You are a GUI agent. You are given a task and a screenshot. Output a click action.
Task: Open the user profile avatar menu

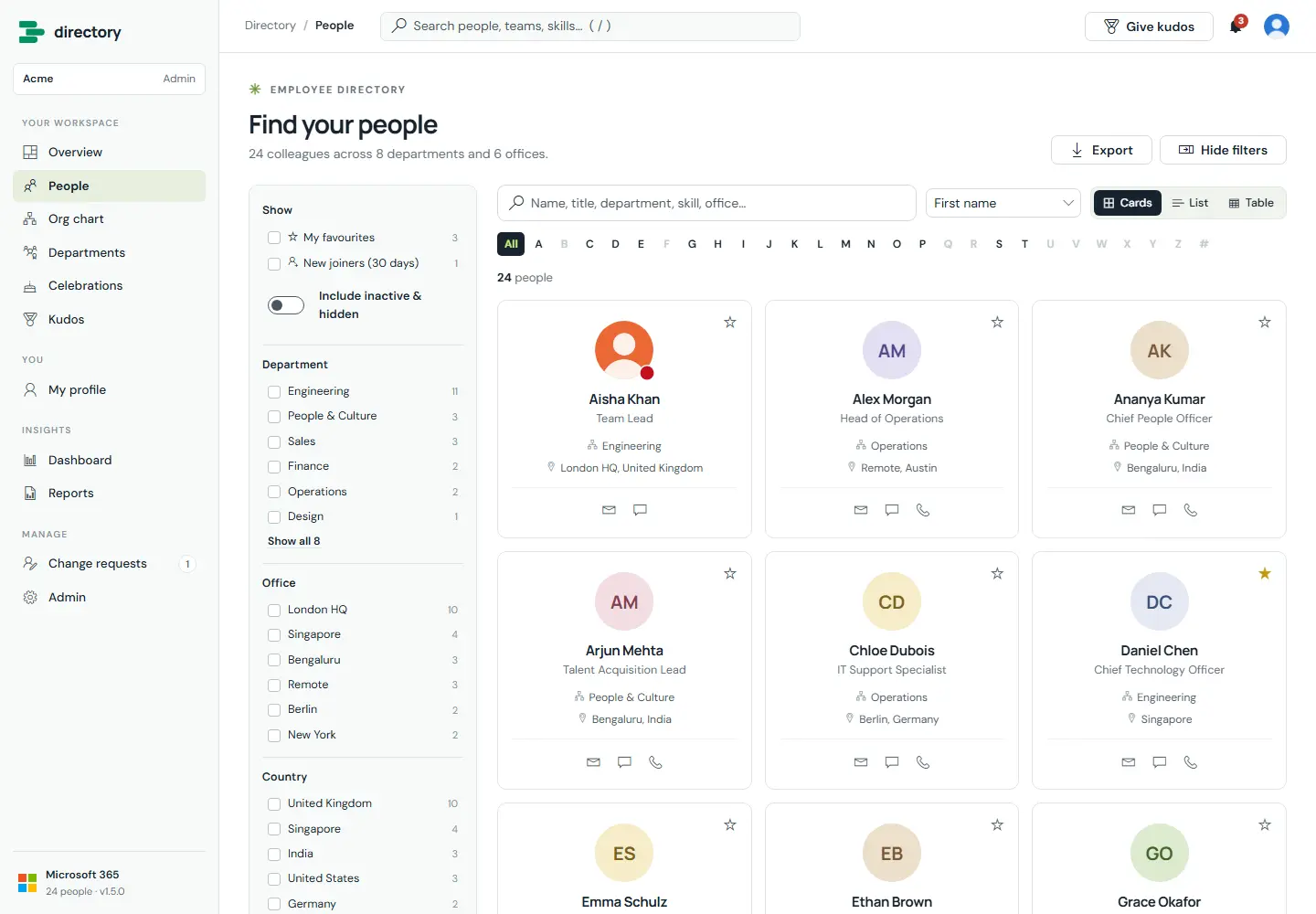tap(1277, 26)
